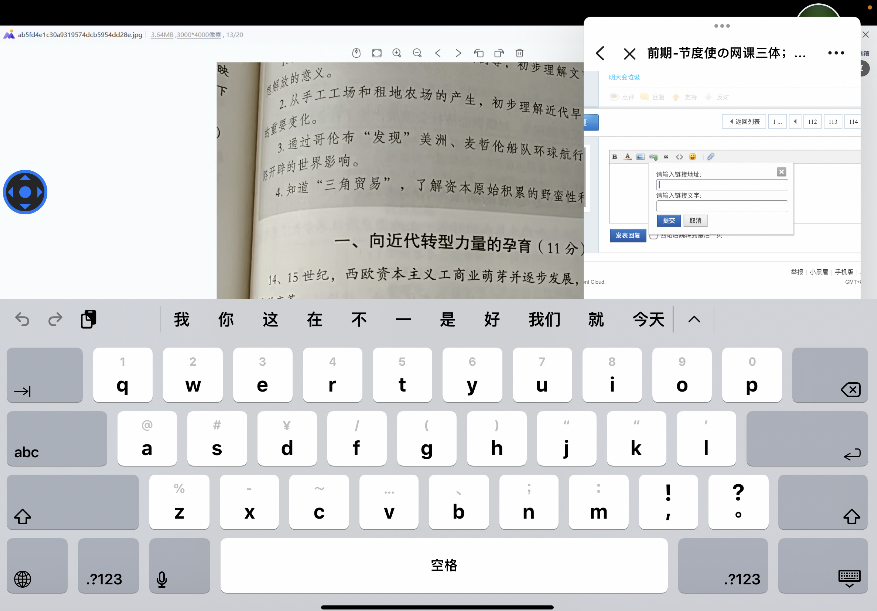Tap the backspace delete key
Viewport: 877px width, 611px height.
click(831, 375)
